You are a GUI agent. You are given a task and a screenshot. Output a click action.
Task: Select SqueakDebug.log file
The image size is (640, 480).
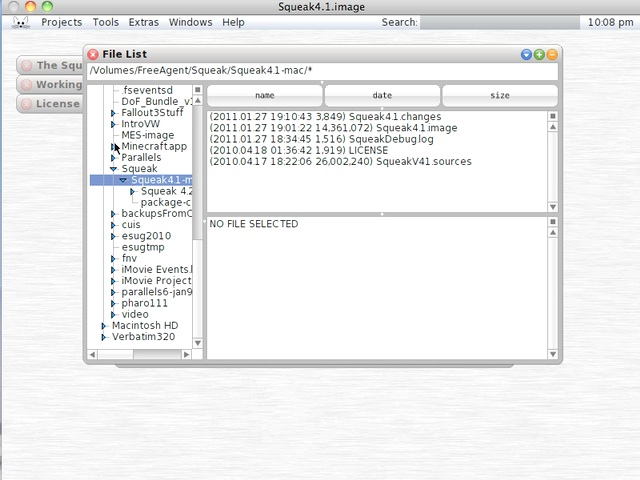[x=322, y=139]
